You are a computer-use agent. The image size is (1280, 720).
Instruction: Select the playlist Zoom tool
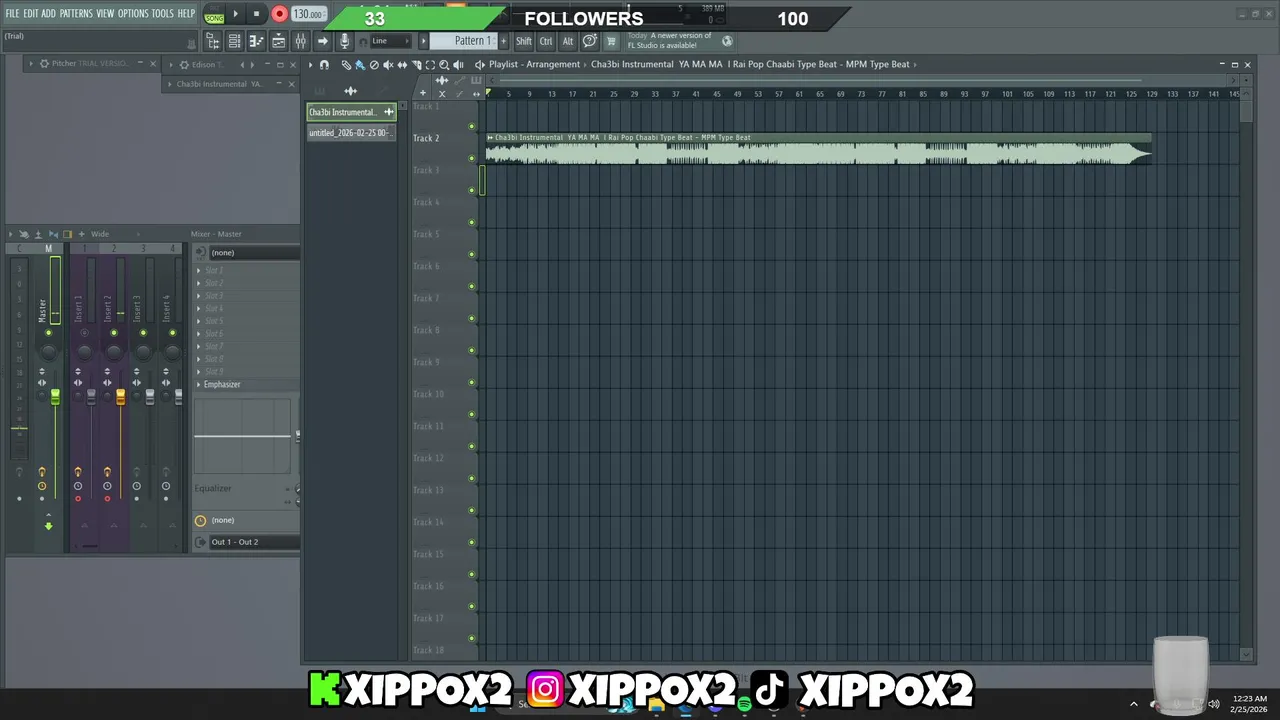tap(444, 65)
